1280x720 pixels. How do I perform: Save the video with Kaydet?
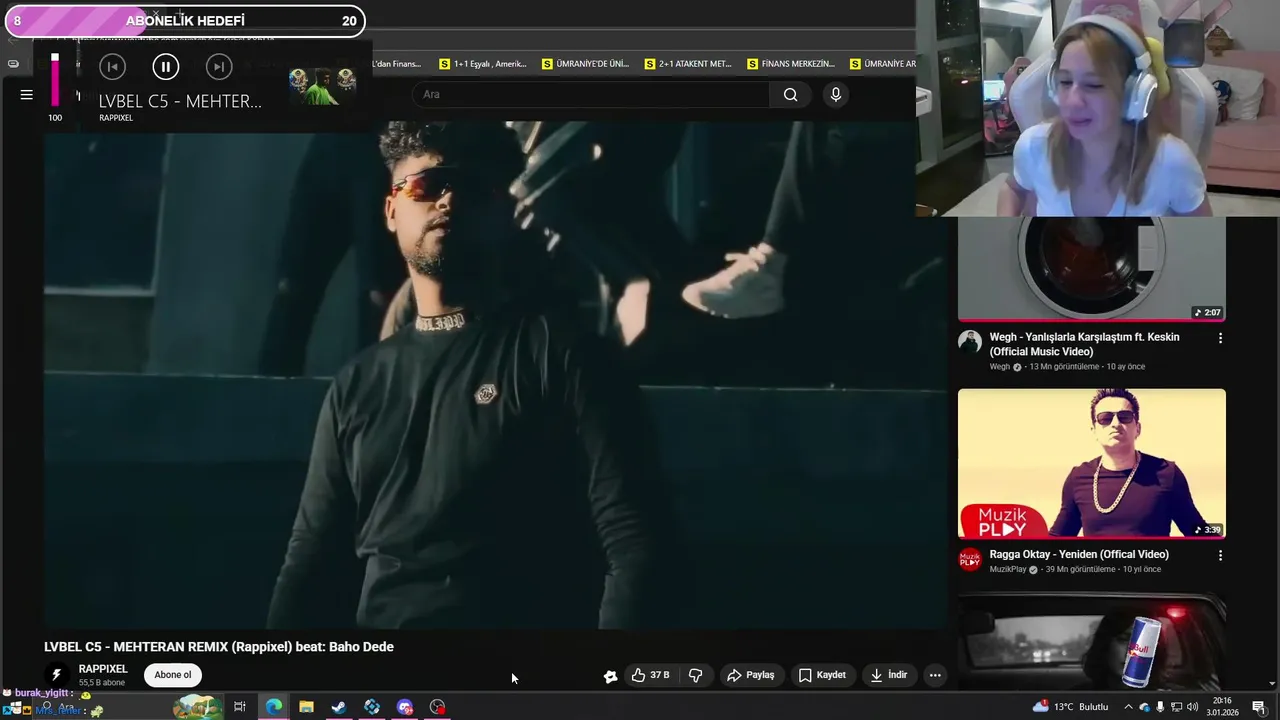(822, 675)
